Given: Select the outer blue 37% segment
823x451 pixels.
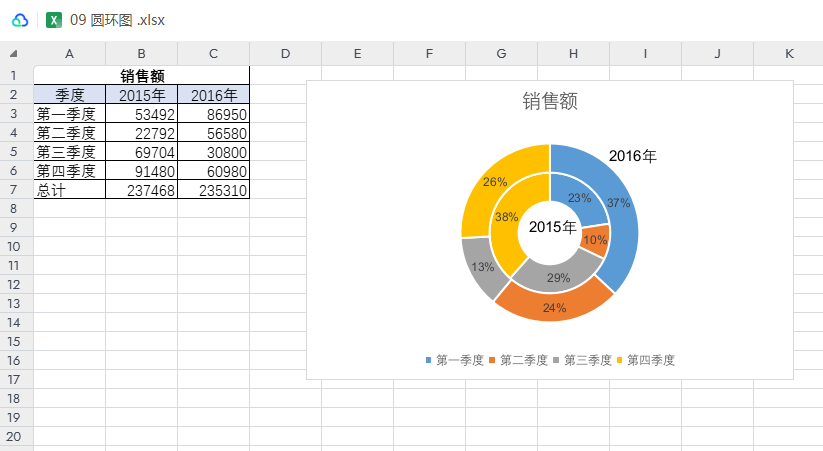Looking at the screenshot, I should (619, 205).
